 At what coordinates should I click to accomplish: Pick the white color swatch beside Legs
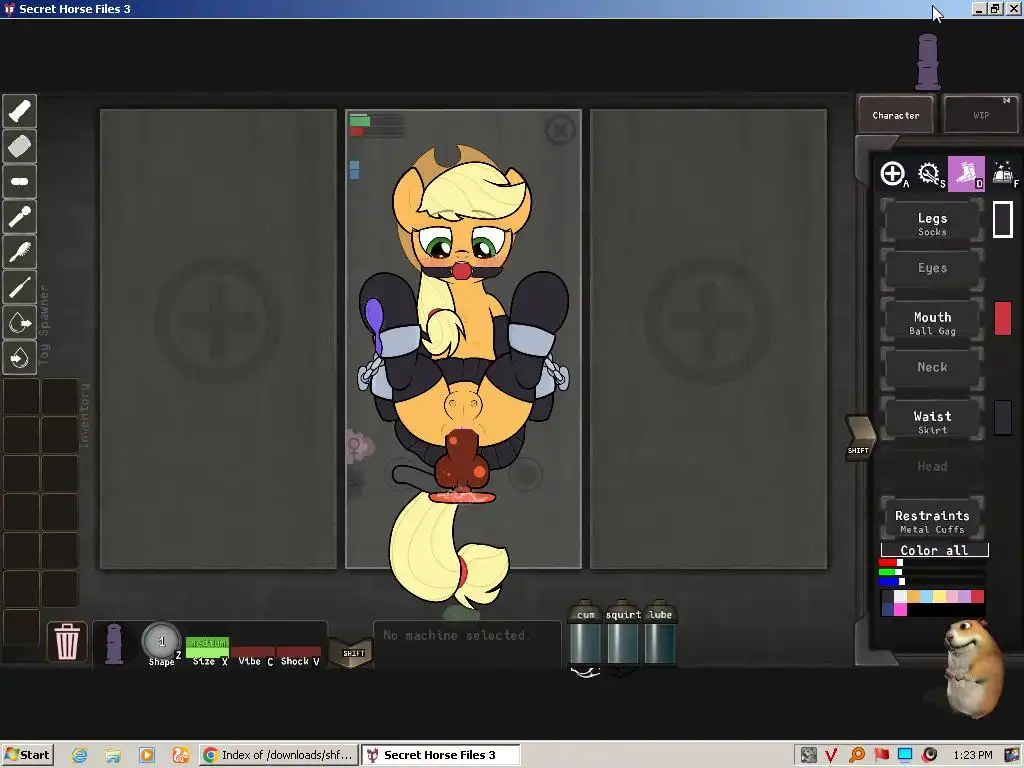(1002, 219)
